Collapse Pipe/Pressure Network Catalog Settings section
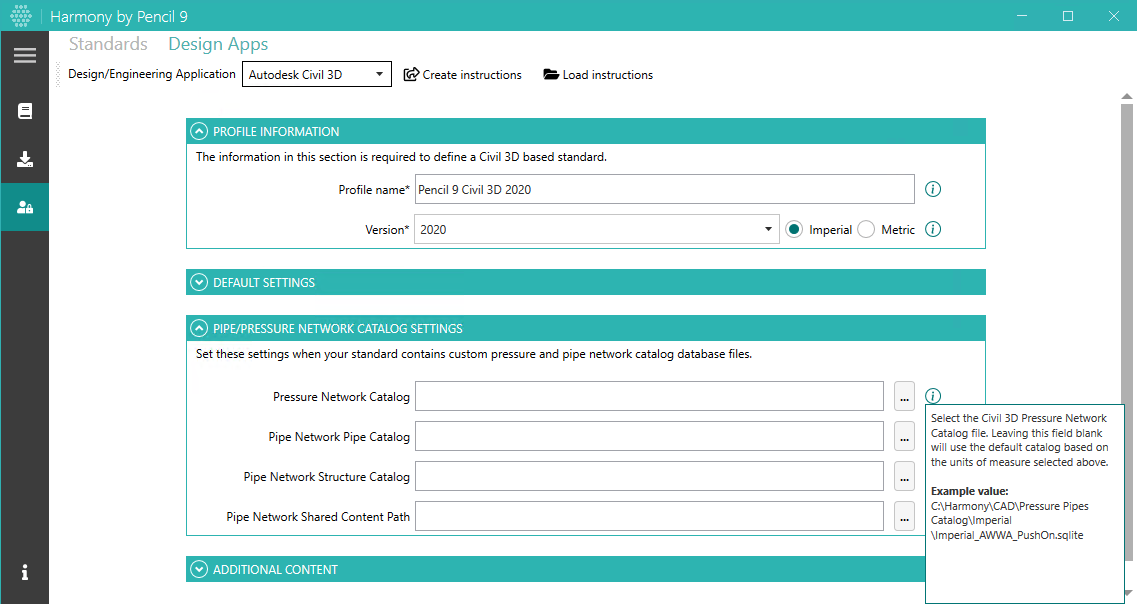 click(x=199, y=328)
